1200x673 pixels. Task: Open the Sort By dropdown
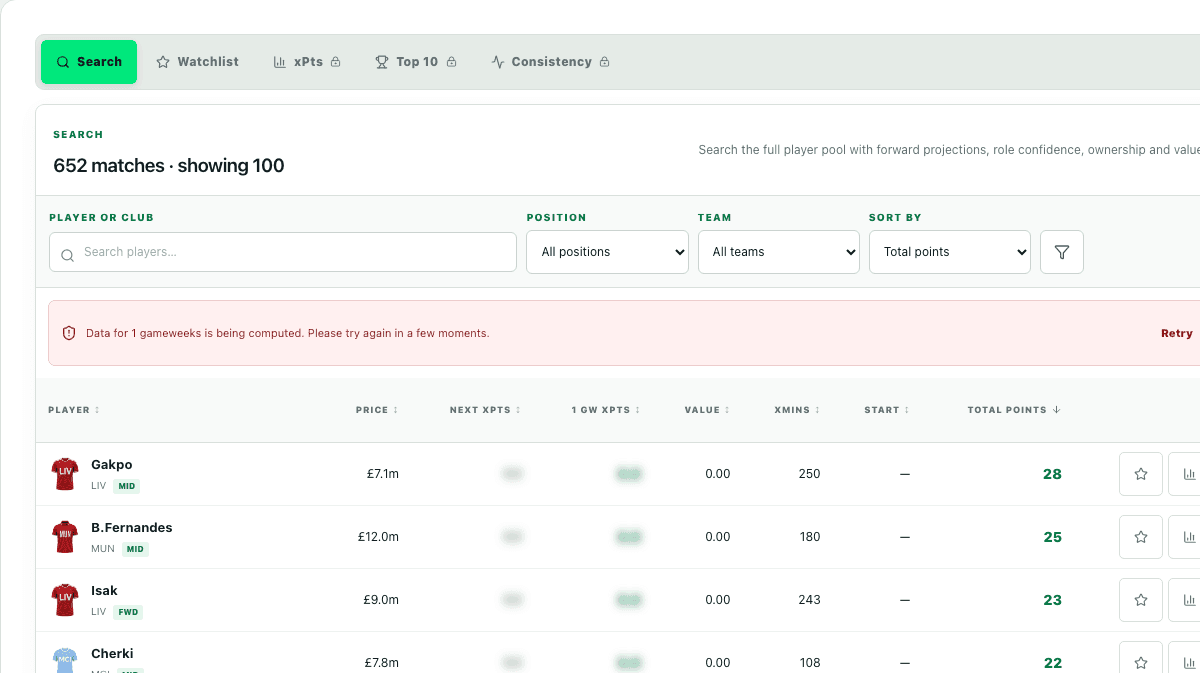[x=950, y=252]
